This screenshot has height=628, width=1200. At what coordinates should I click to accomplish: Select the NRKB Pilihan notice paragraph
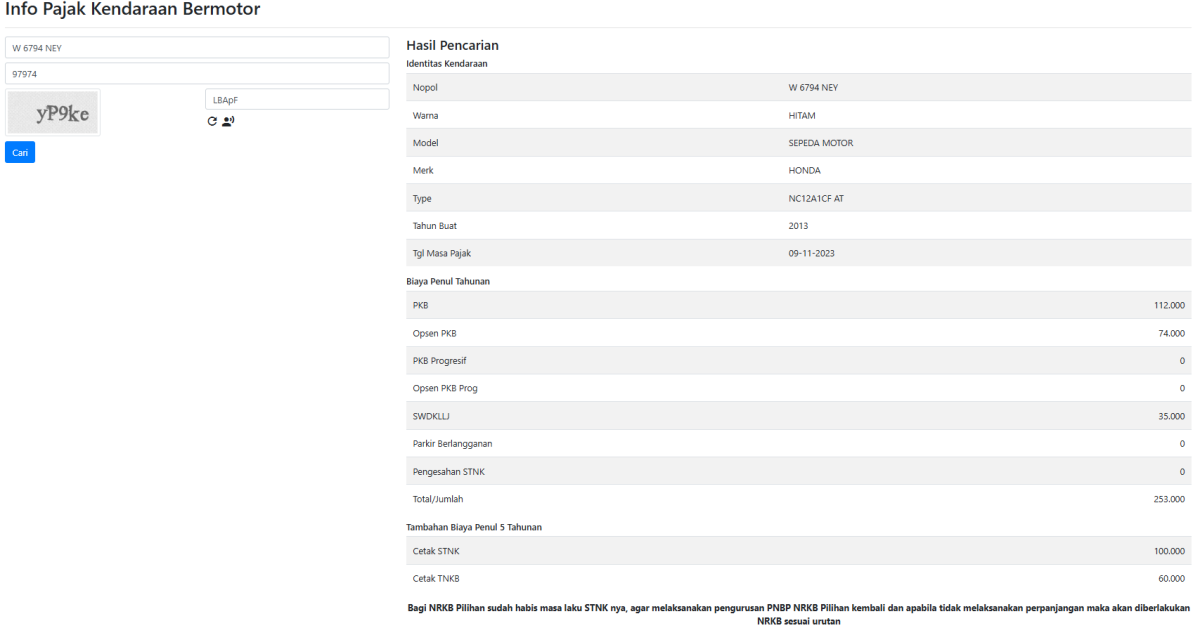pyautogui.click(x=798, y=614)
